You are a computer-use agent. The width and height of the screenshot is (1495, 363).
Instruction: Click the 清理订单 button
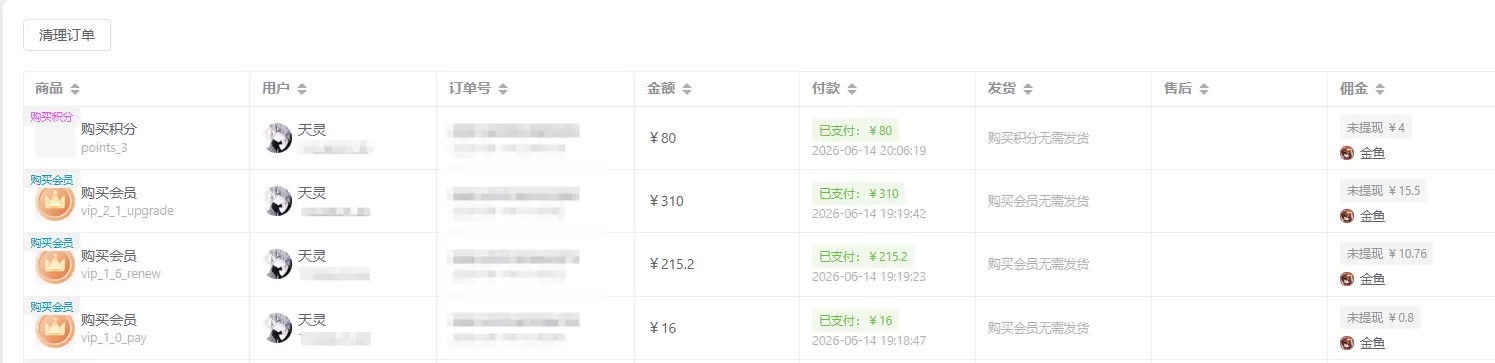[67, 35]
